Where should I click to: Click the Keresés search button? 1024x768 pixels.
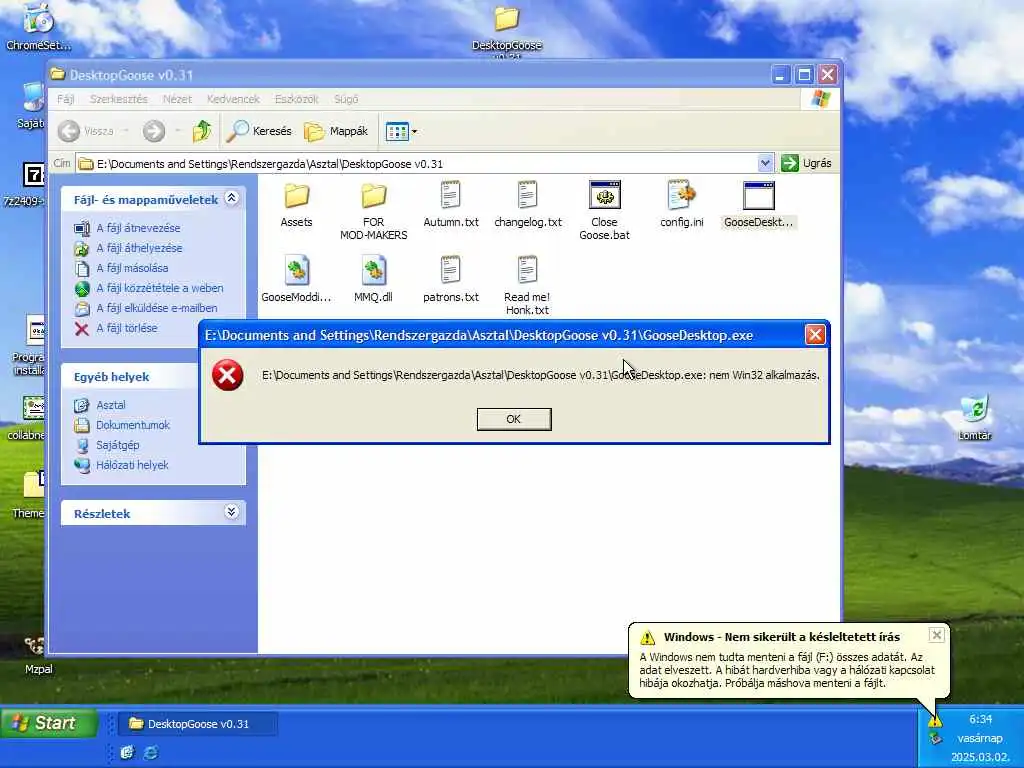click(259, 131)
